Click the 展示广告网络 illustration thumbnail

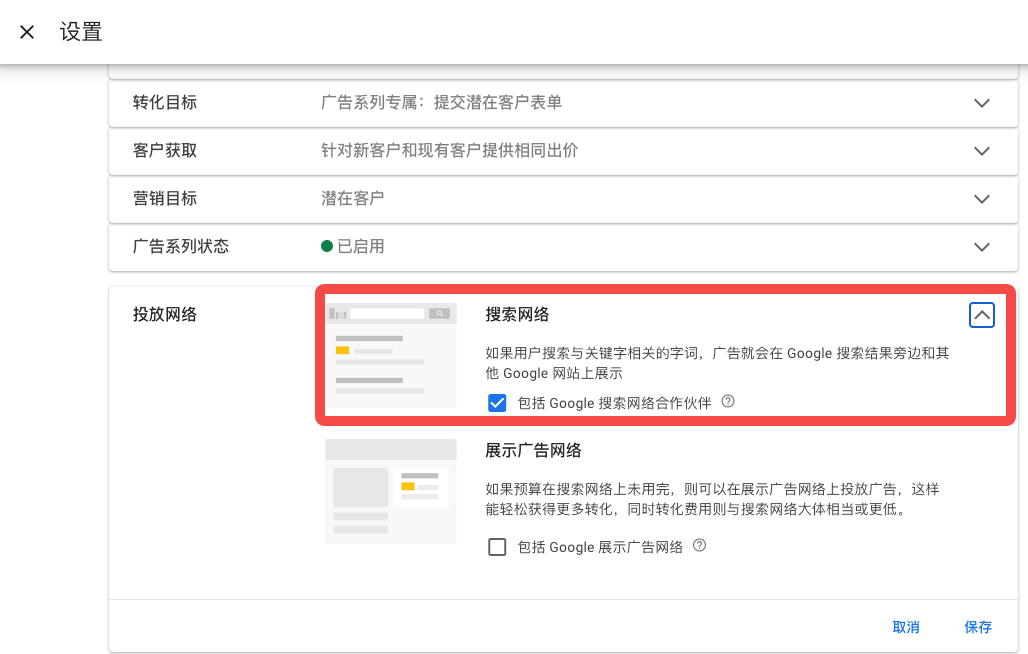pos(391,491)
